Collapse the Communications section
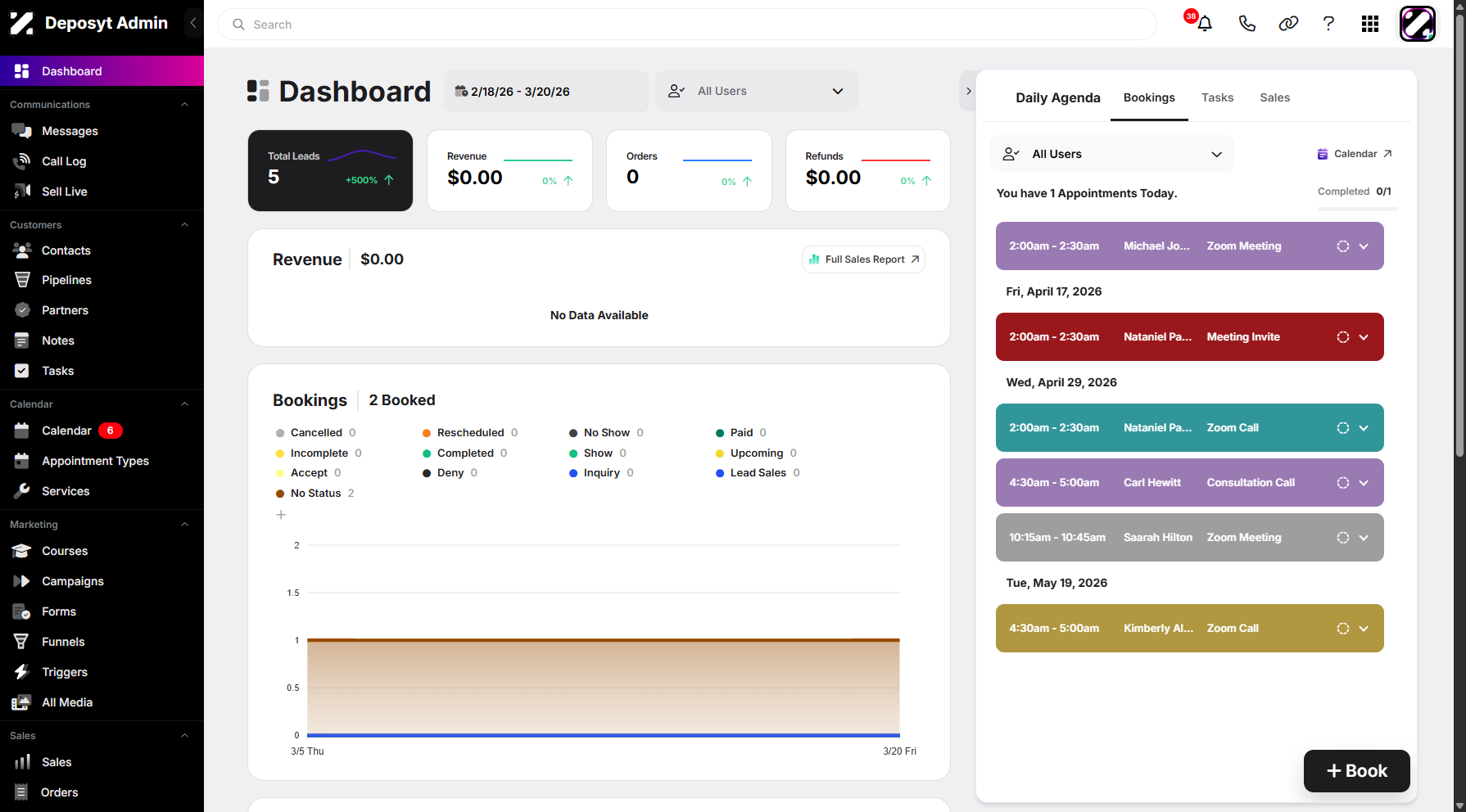 coord(184,105)
